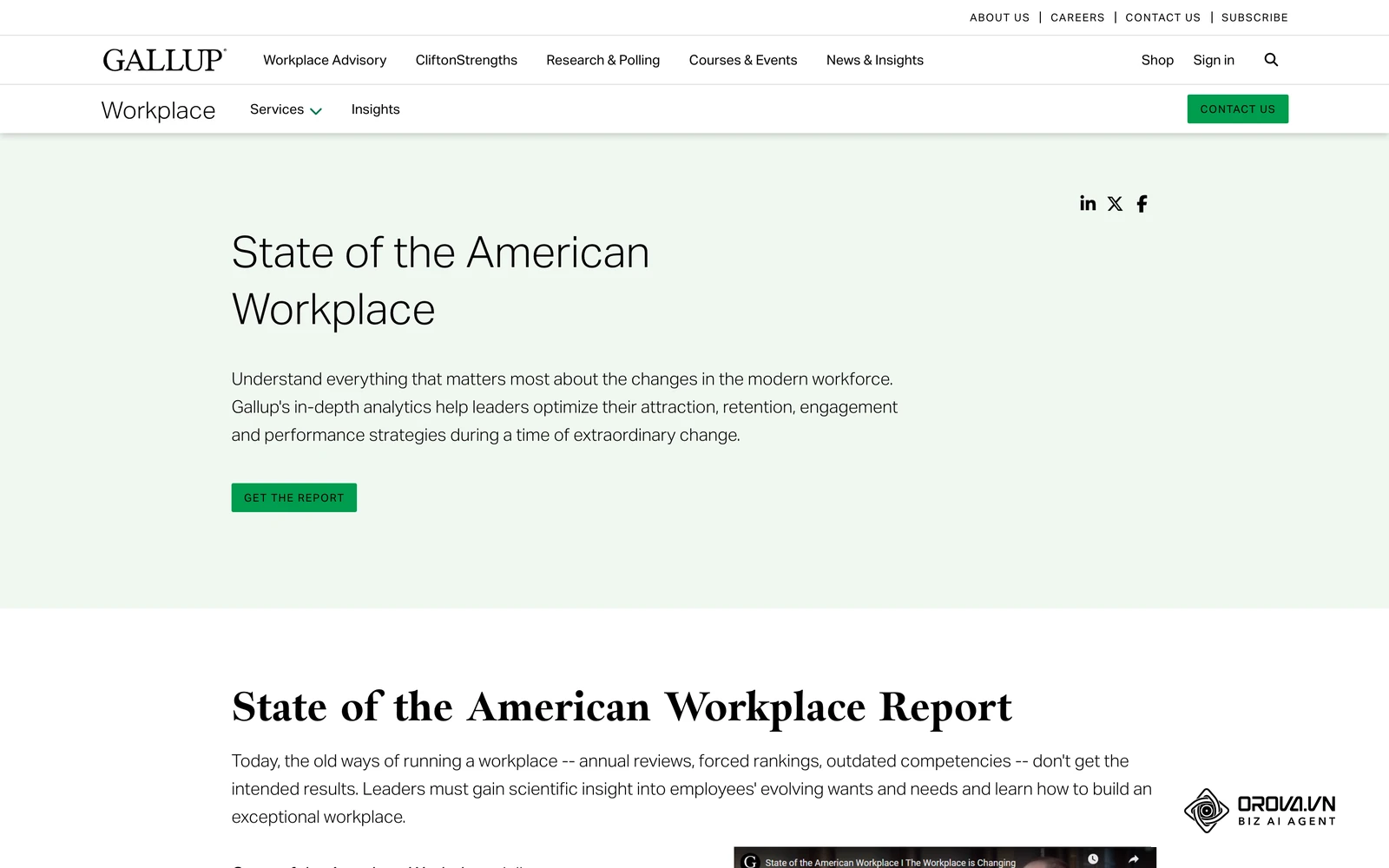This screenshot has height=868, width=1389.
Task: Open the News & Insights menu
Action: (x=875, y=60)
